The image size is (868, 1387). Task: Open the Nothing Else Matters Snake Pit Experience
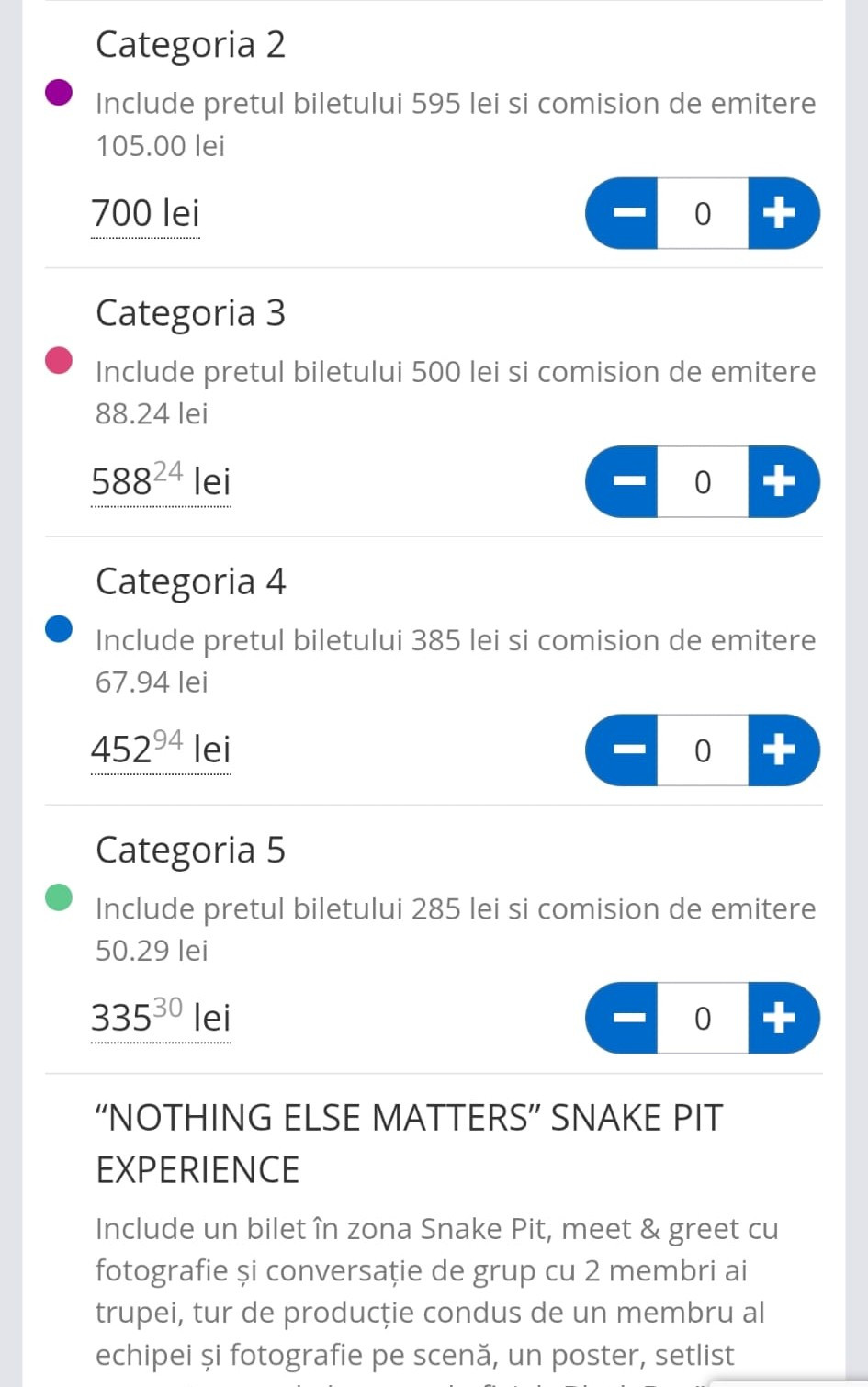coord(409,1144)
